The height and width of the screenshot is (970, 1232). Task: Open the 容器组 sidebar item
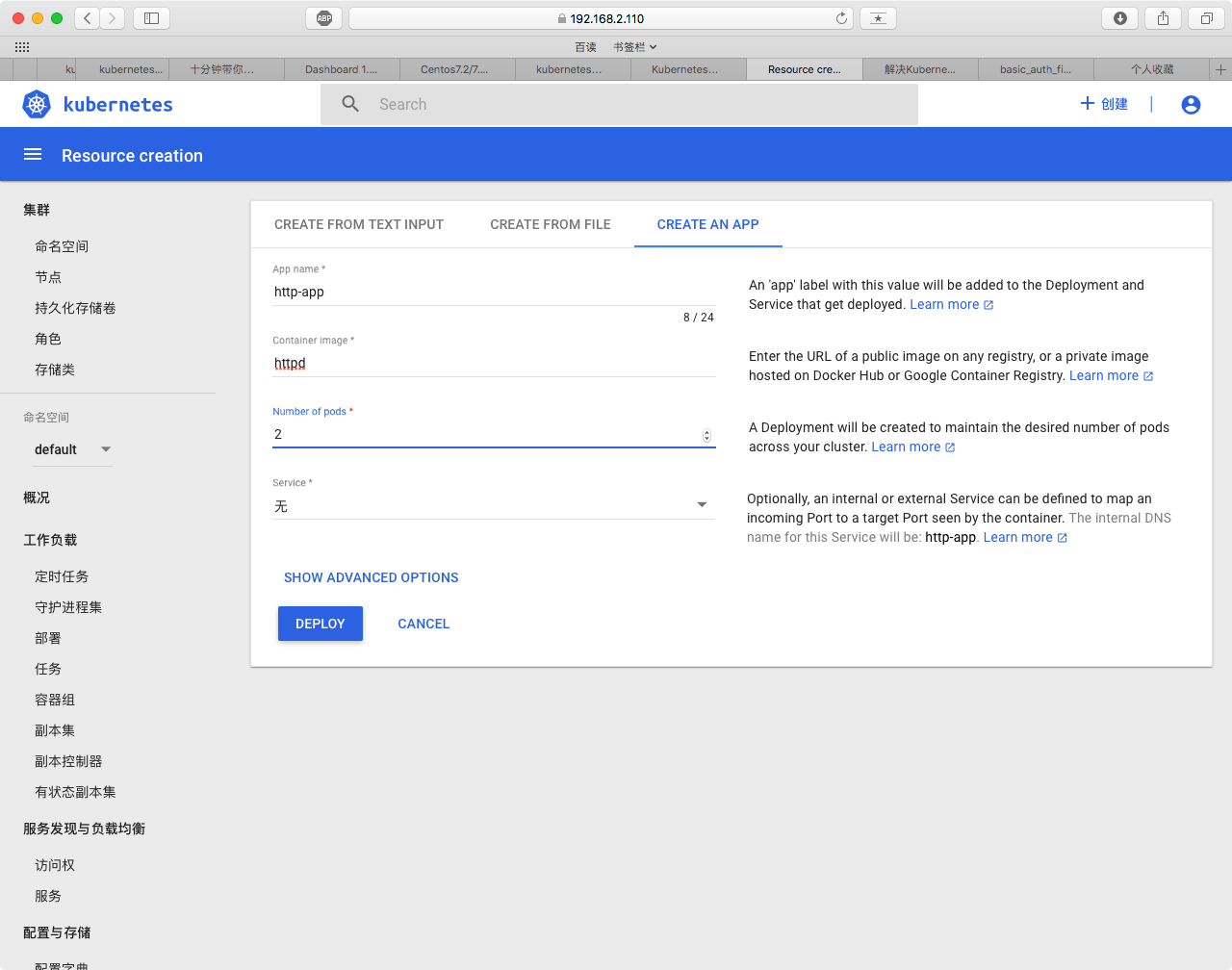pos(55,700)
